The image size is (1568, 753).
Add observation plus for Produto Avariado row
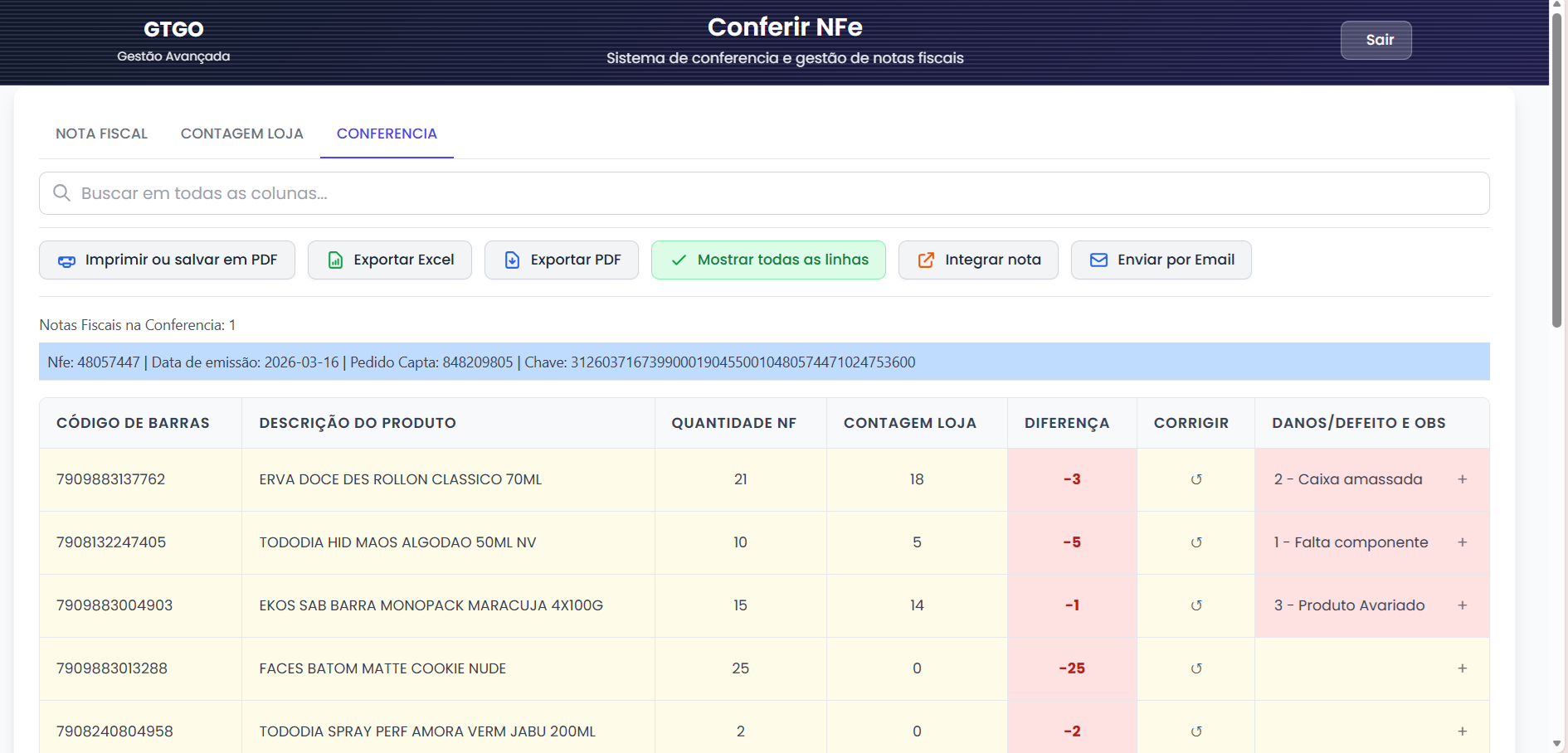(1463, 605)
